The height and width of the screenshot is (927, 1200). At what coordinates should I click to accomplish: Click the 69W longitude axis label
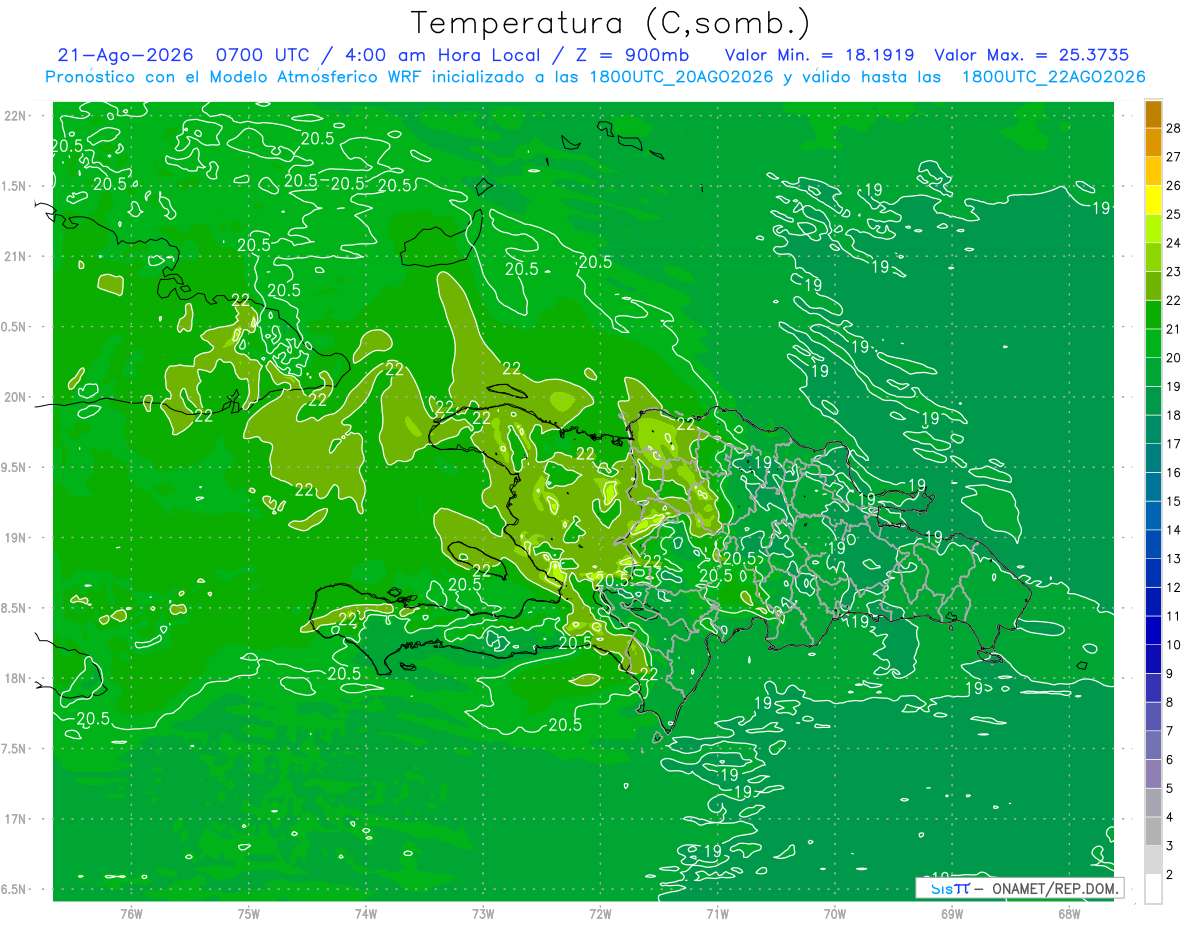pos(952,913)
